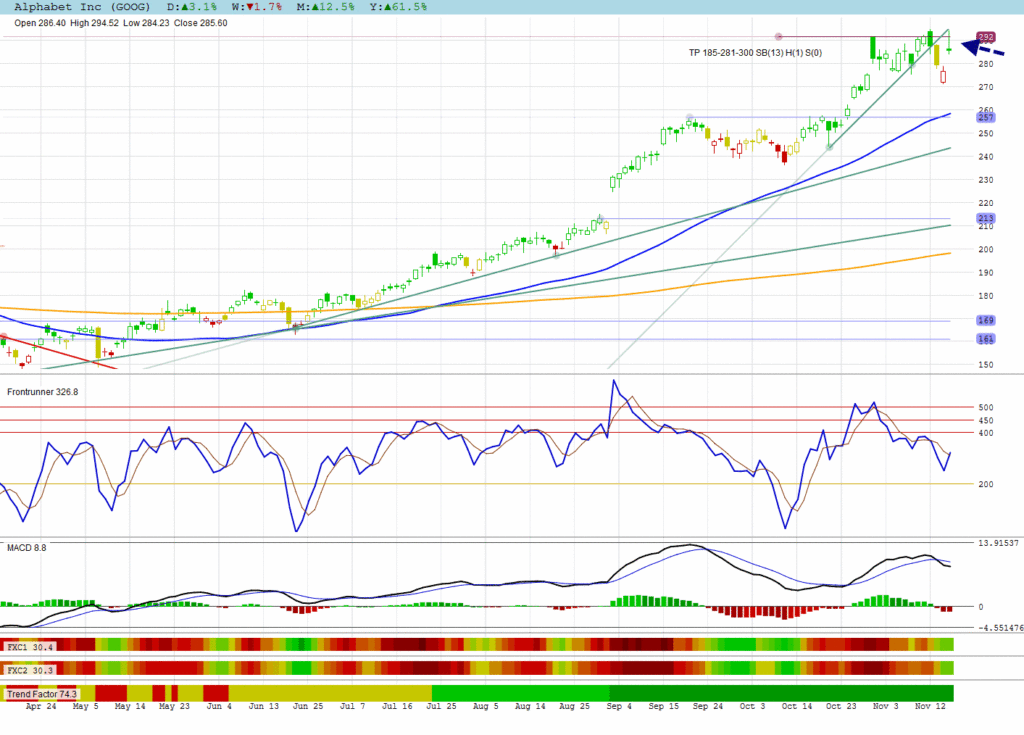Viewport: 1024px width, 735px height.
Task: Select the 213 support level tag
Action: (985, 219)
